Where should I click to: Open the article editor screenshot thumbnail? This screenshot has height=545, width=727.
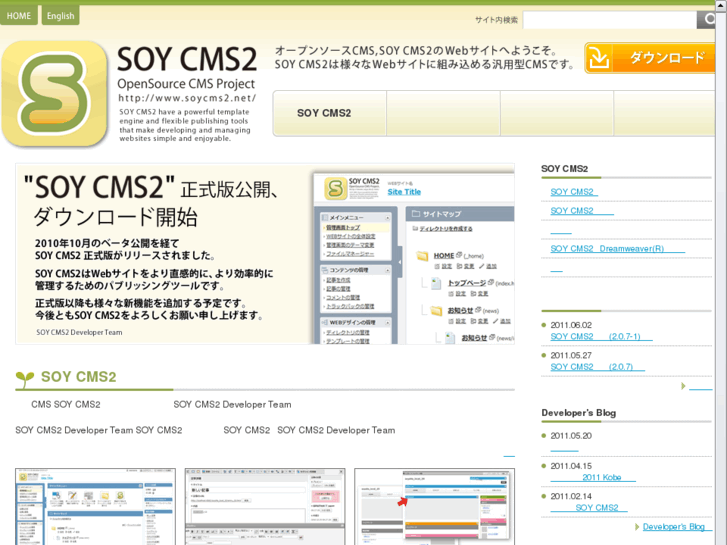[265, 507]
